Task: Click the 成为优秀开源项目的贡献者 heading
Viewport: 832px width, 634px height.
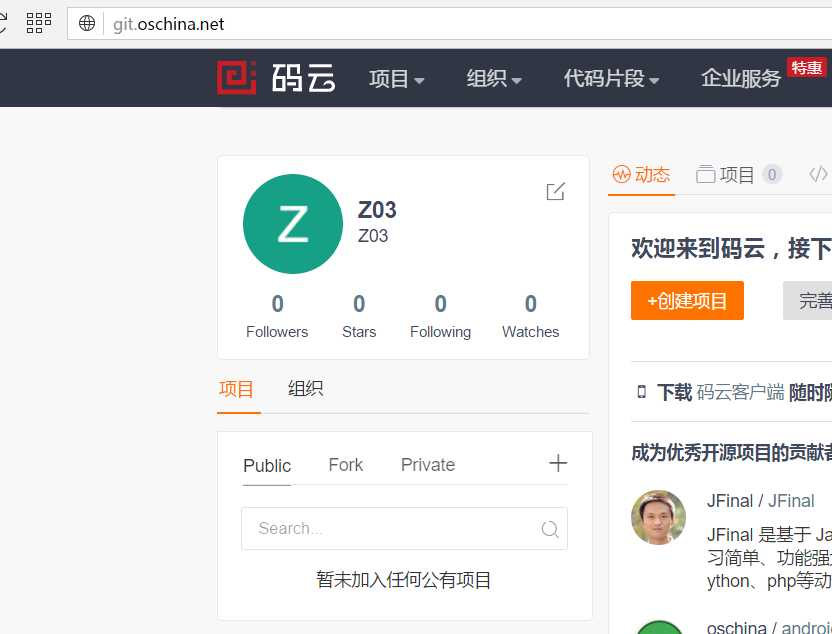Action: [732, 453]
